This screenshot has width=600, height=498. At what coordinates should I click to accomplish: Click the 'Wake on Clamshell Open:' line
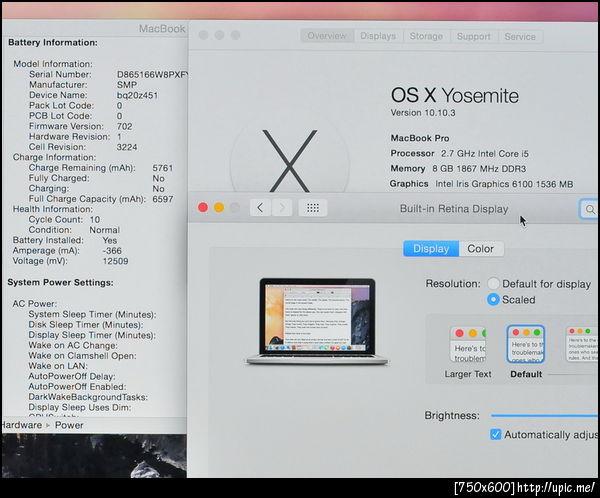tap(82, 356)
